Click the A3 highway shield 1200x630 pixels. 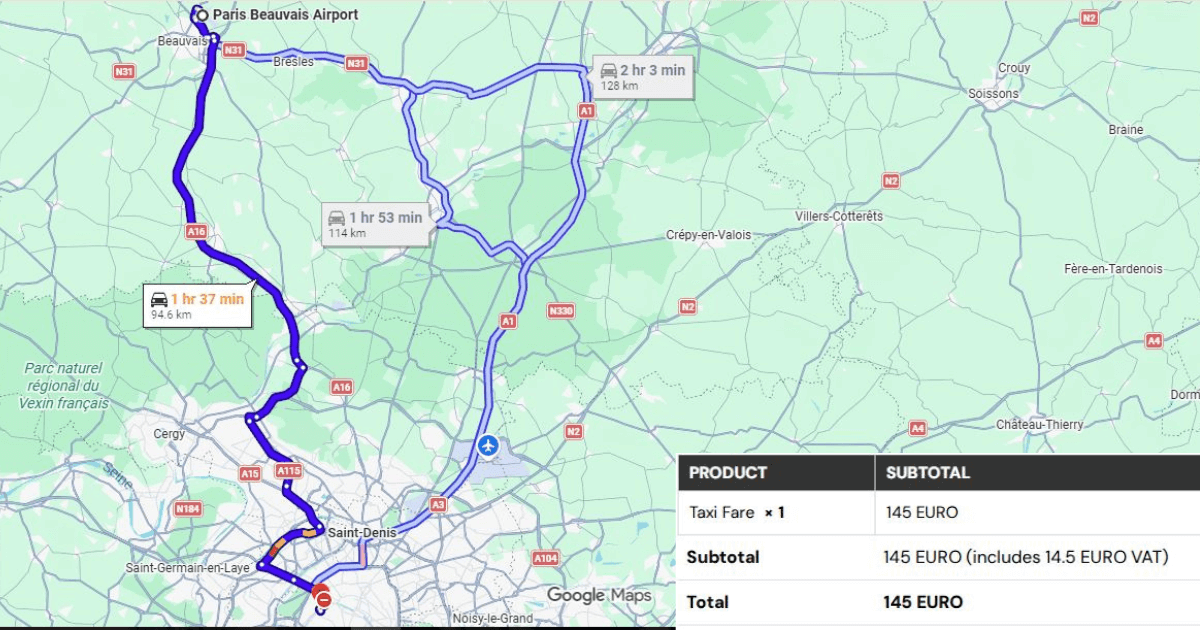coord(438,505)
